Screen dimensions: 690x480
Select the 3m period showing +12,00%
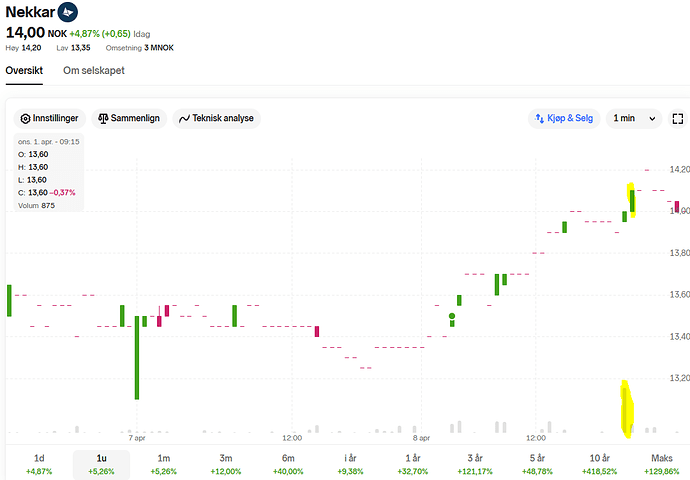coord(226,464)
